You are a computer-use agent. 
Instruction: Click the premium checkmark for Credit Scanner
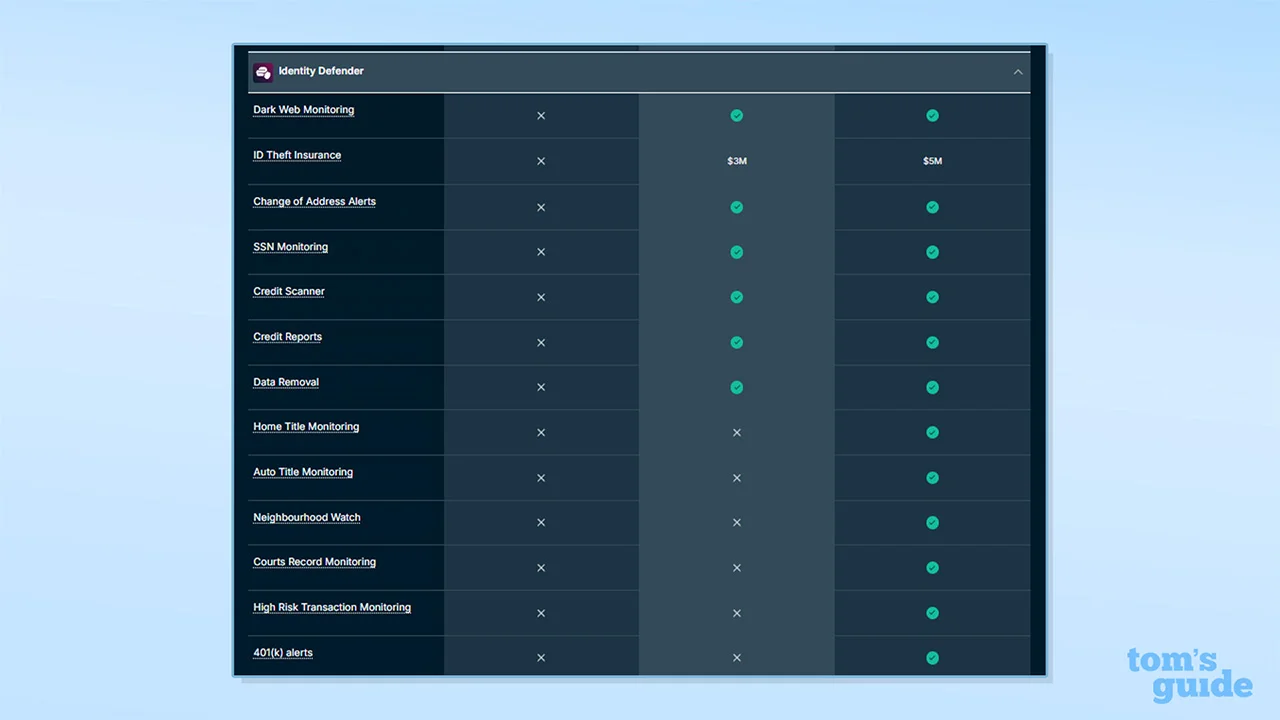click(932, 297)
